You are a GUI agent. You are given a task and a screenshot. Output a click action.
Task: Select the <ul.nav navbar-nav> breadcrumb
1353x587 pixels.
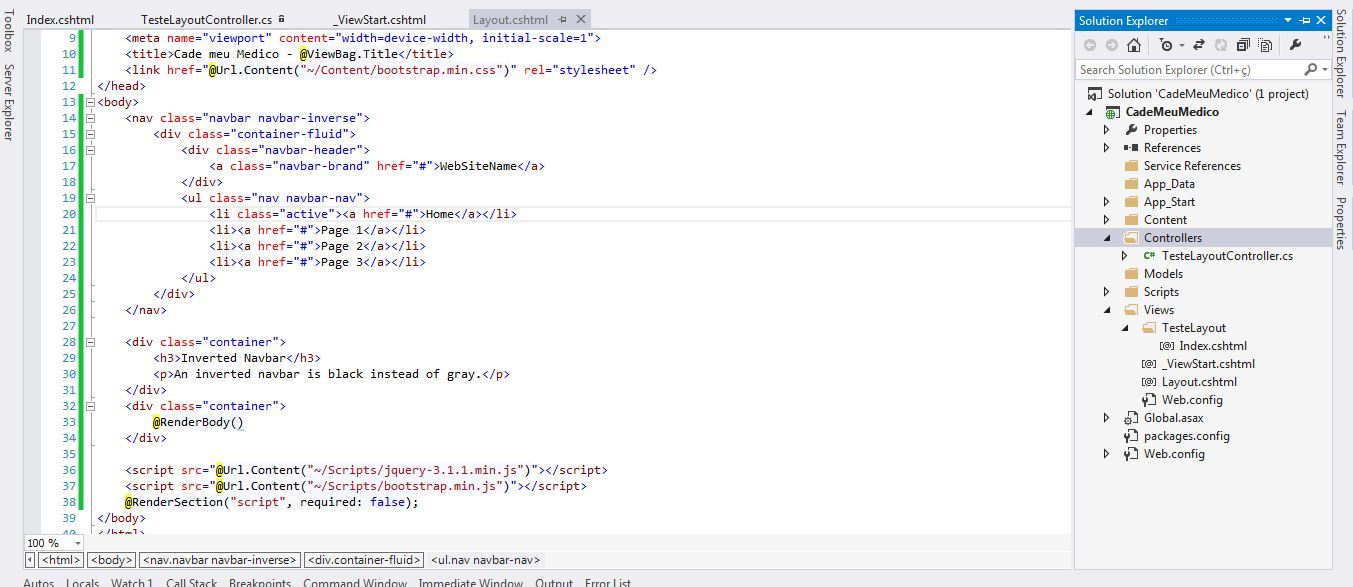coord(485,560)
